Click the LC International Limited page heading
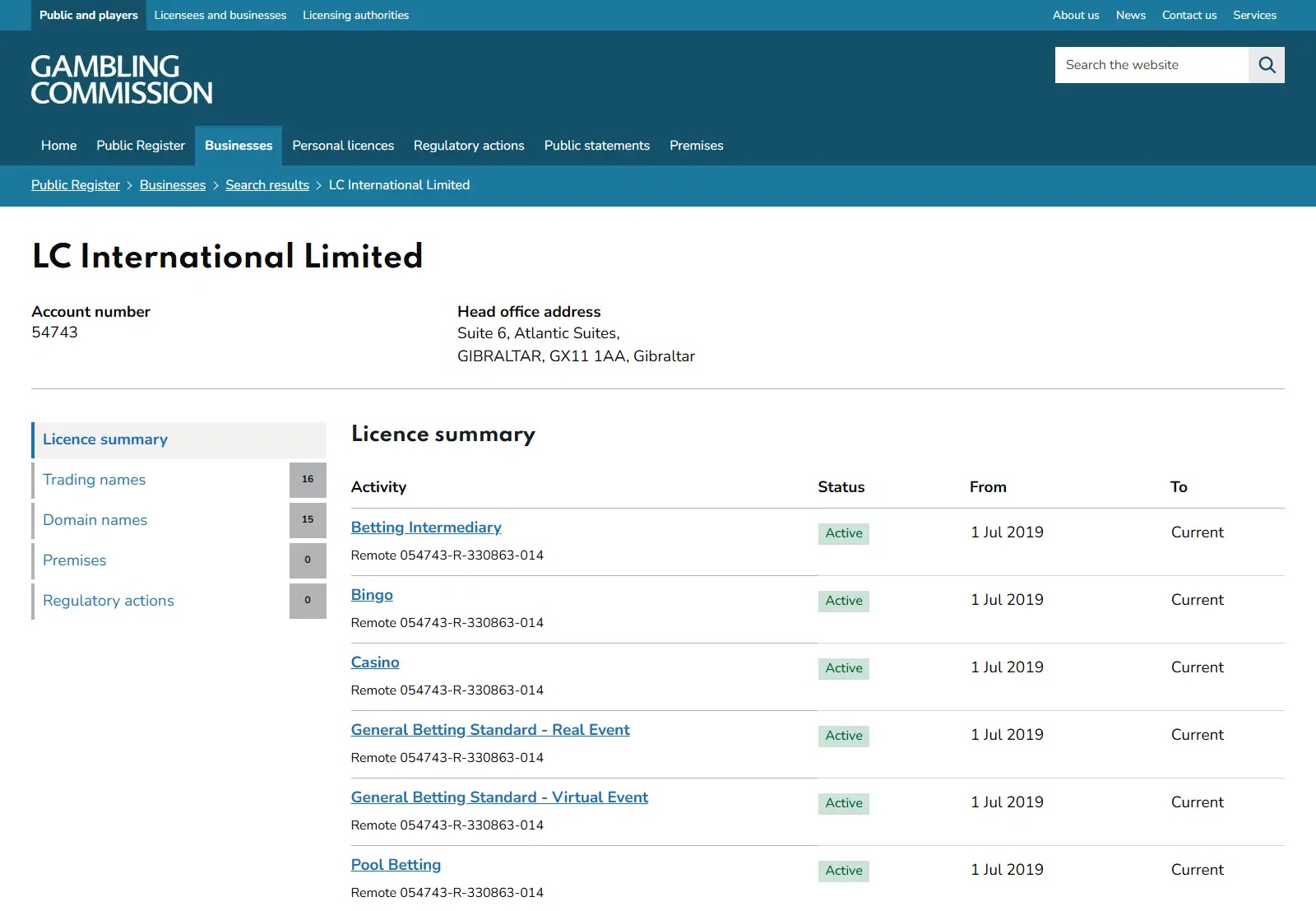1316x911 pixels. [x=228, y=256]
